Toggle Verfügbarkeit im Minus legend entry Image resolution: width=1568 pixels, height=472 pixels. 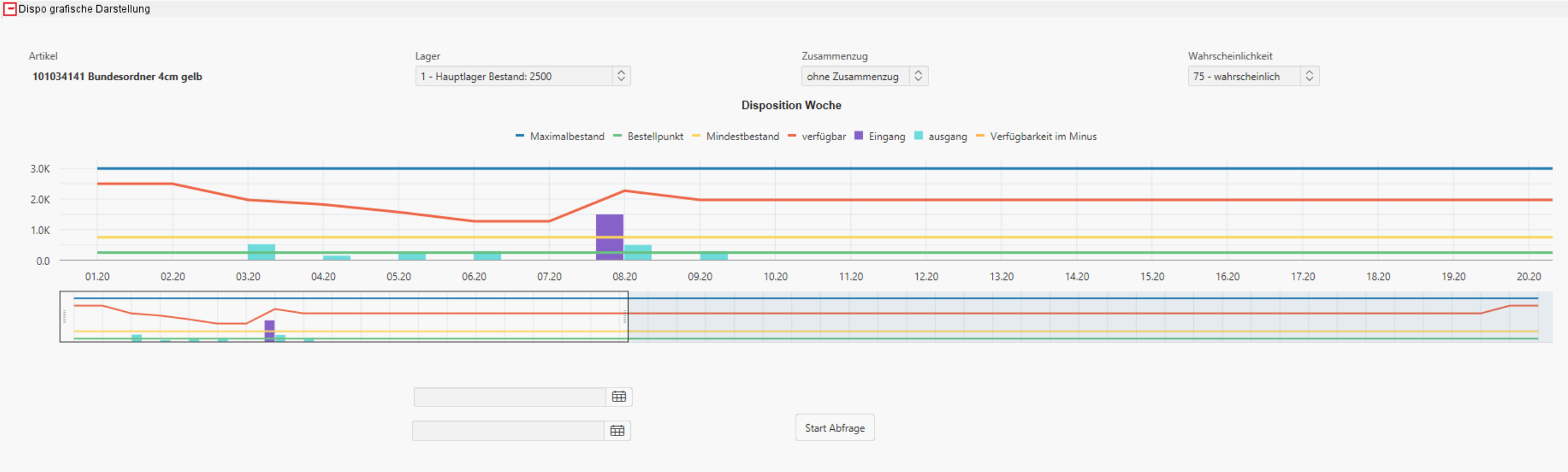[x=1036, y=136]
